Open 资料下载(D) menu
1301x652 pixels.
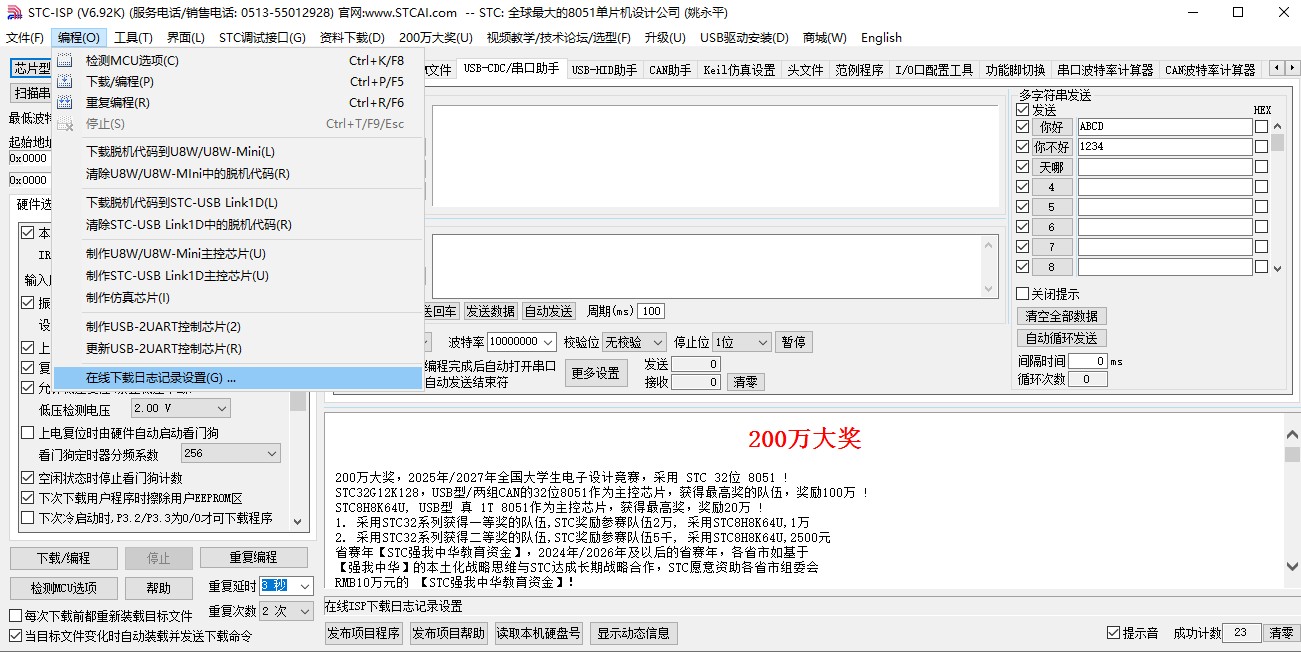(352, 38)
